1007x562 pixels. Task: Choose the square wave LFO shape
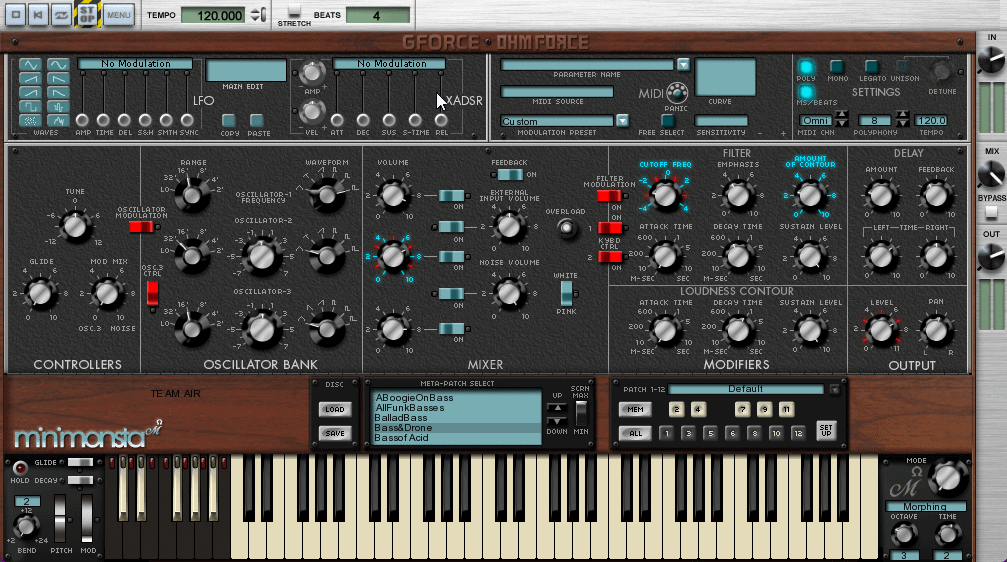click(31, 106)
